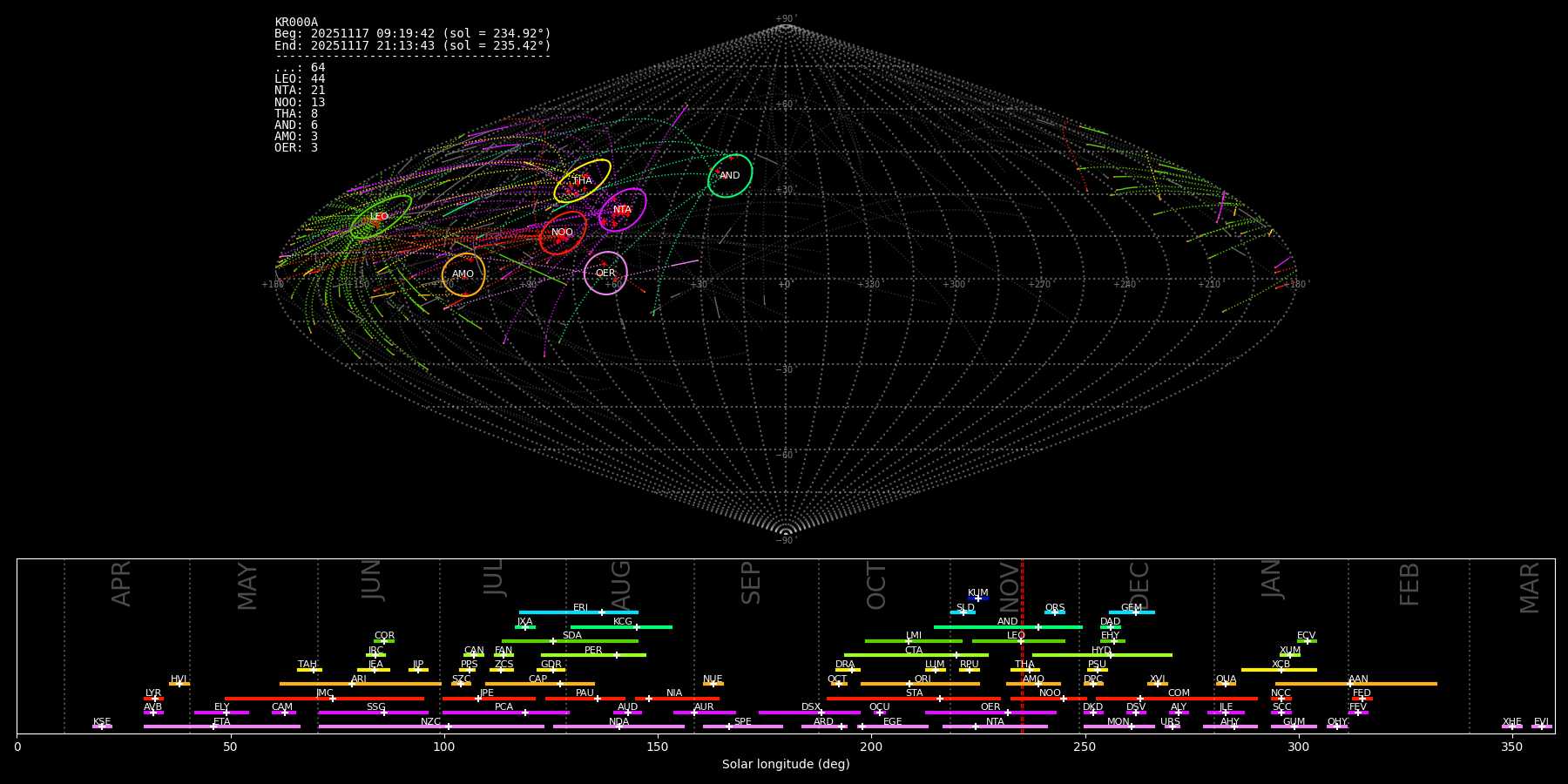Select the LYR shower bar in timeline

(x=153, y=699)
